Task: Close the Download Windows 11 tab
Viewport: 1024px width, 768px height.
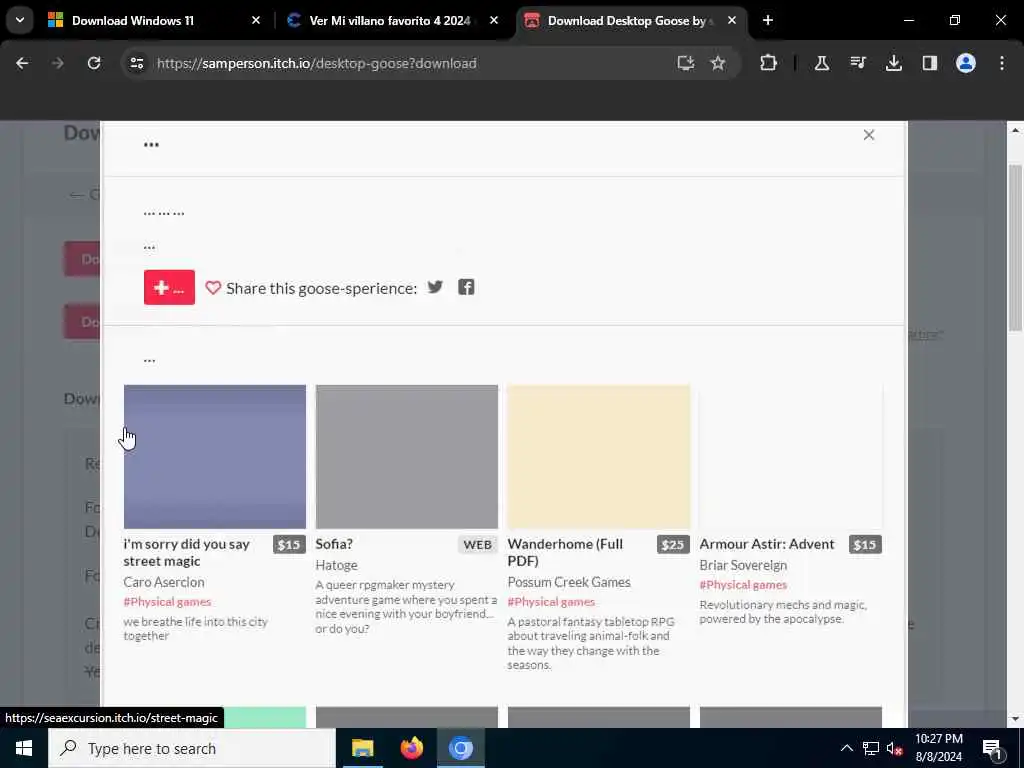Action: click(x=256, y=21)
